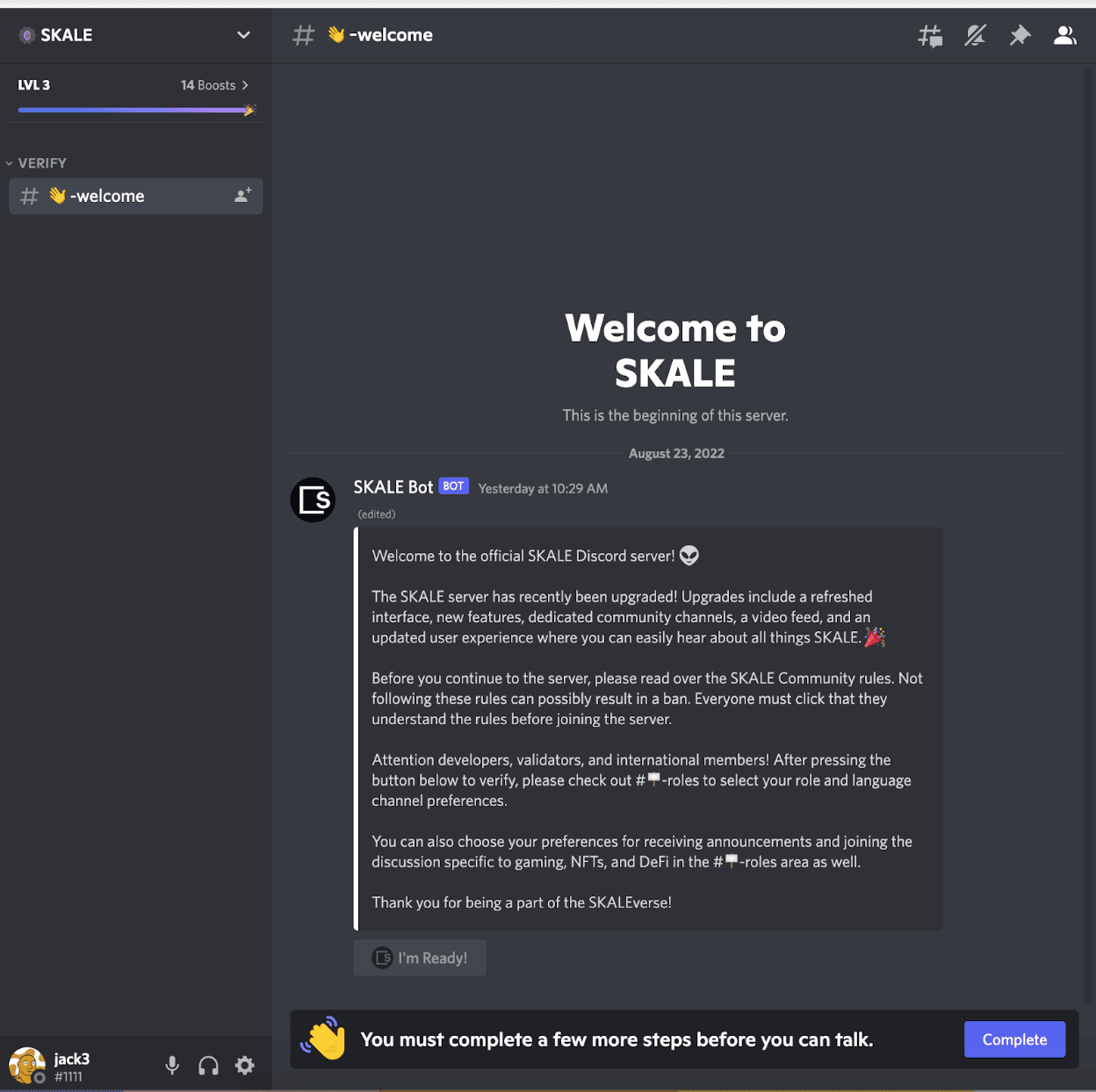Image resolution: width=1096 pixels, height=1092 pixels.
Task: Show pinned messages via pin icon
Action: tap(1020, 36)
